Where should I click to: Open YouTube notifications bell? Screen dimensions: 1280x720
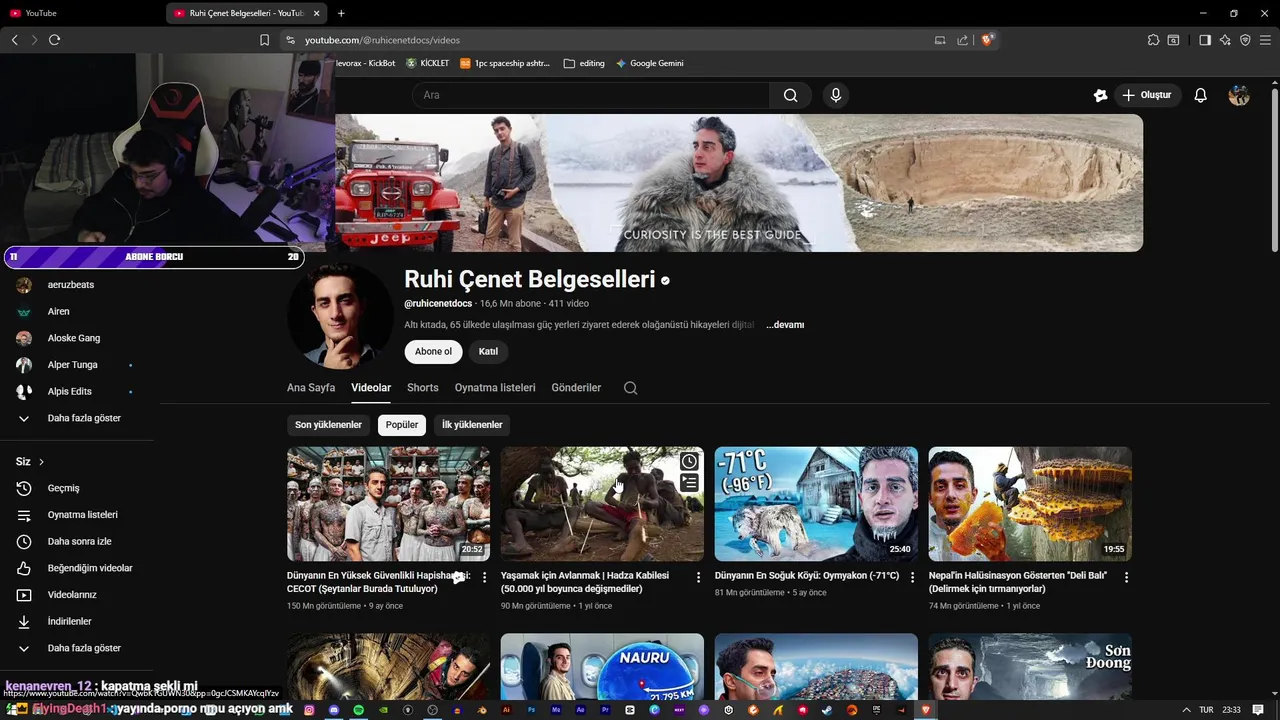[x=1201, y=95]
